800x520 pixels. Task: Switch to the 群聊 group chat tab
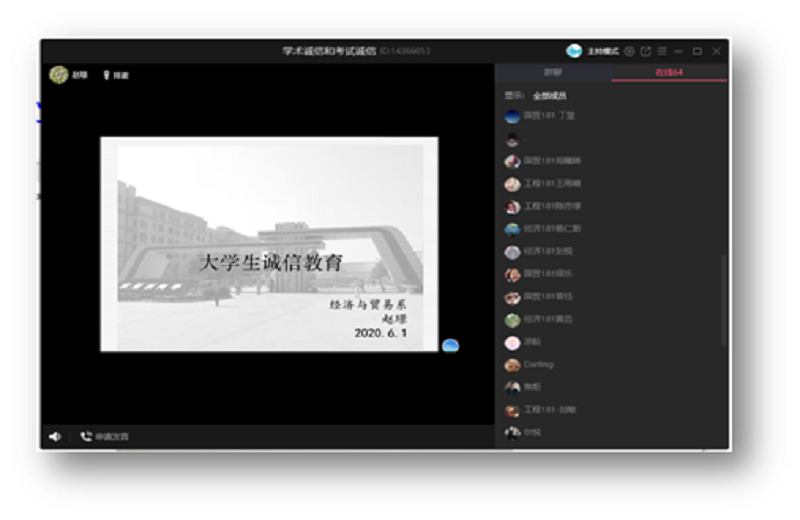coord(552,73)
